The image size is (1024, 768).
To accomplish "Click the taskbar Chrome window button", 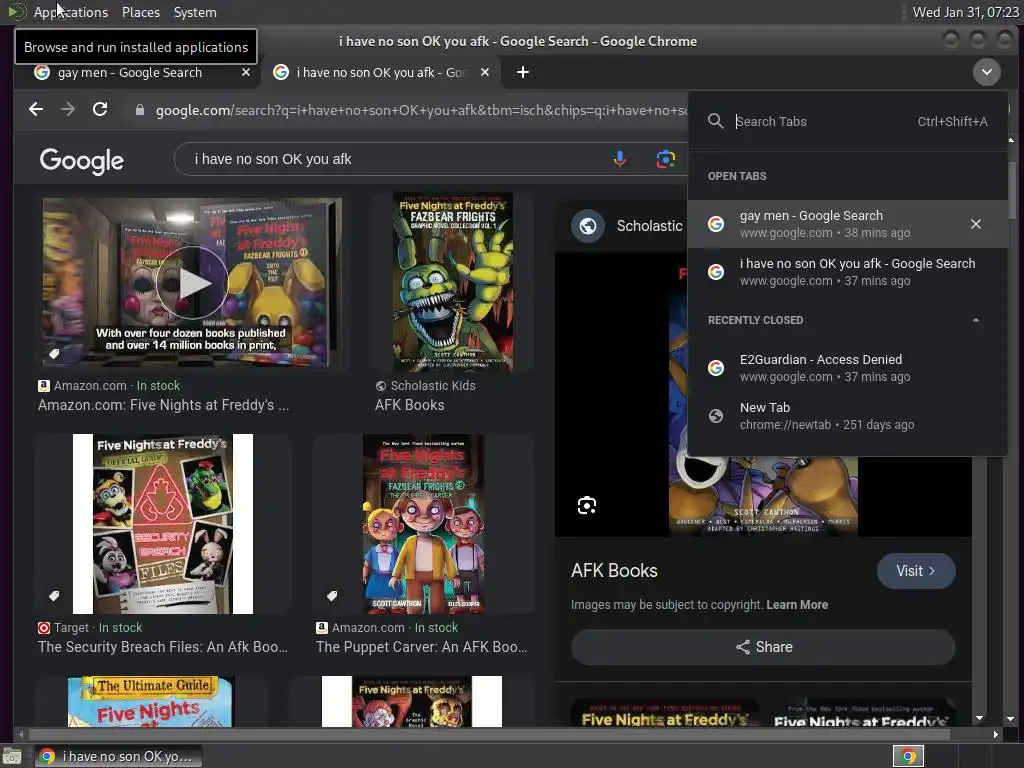I will (118, 756).
